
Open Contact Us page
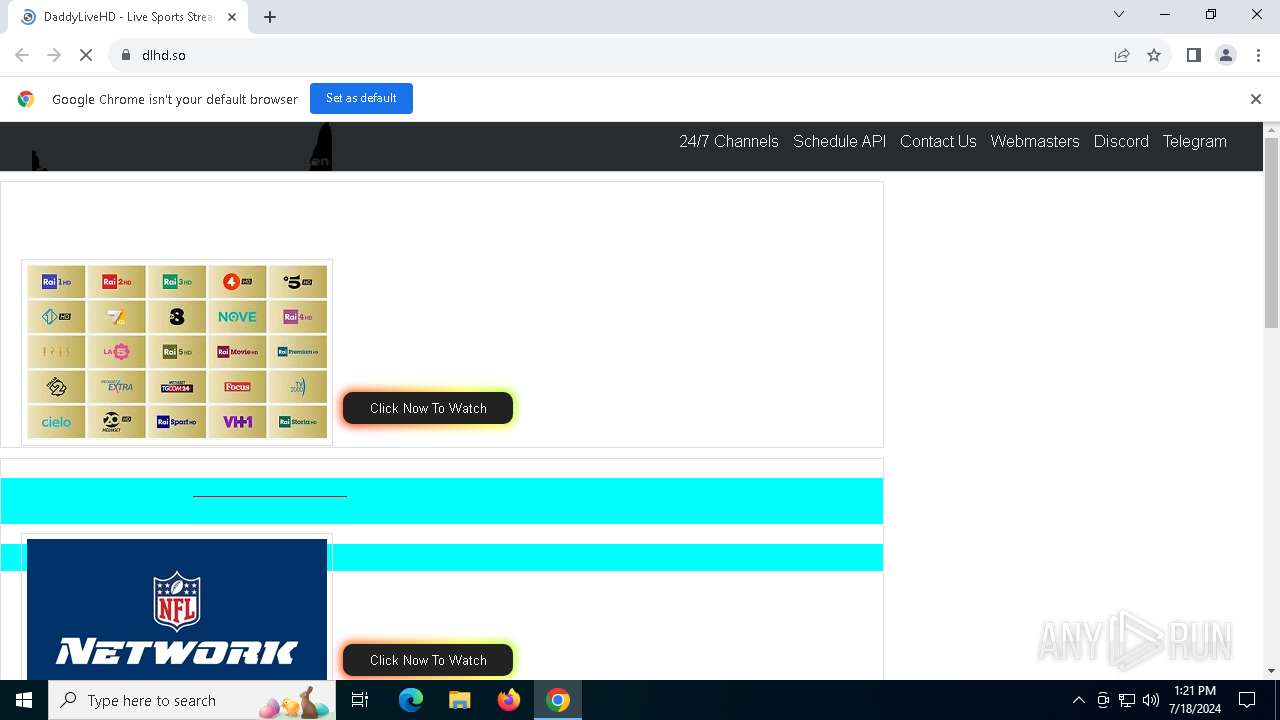tap(938, 141)
